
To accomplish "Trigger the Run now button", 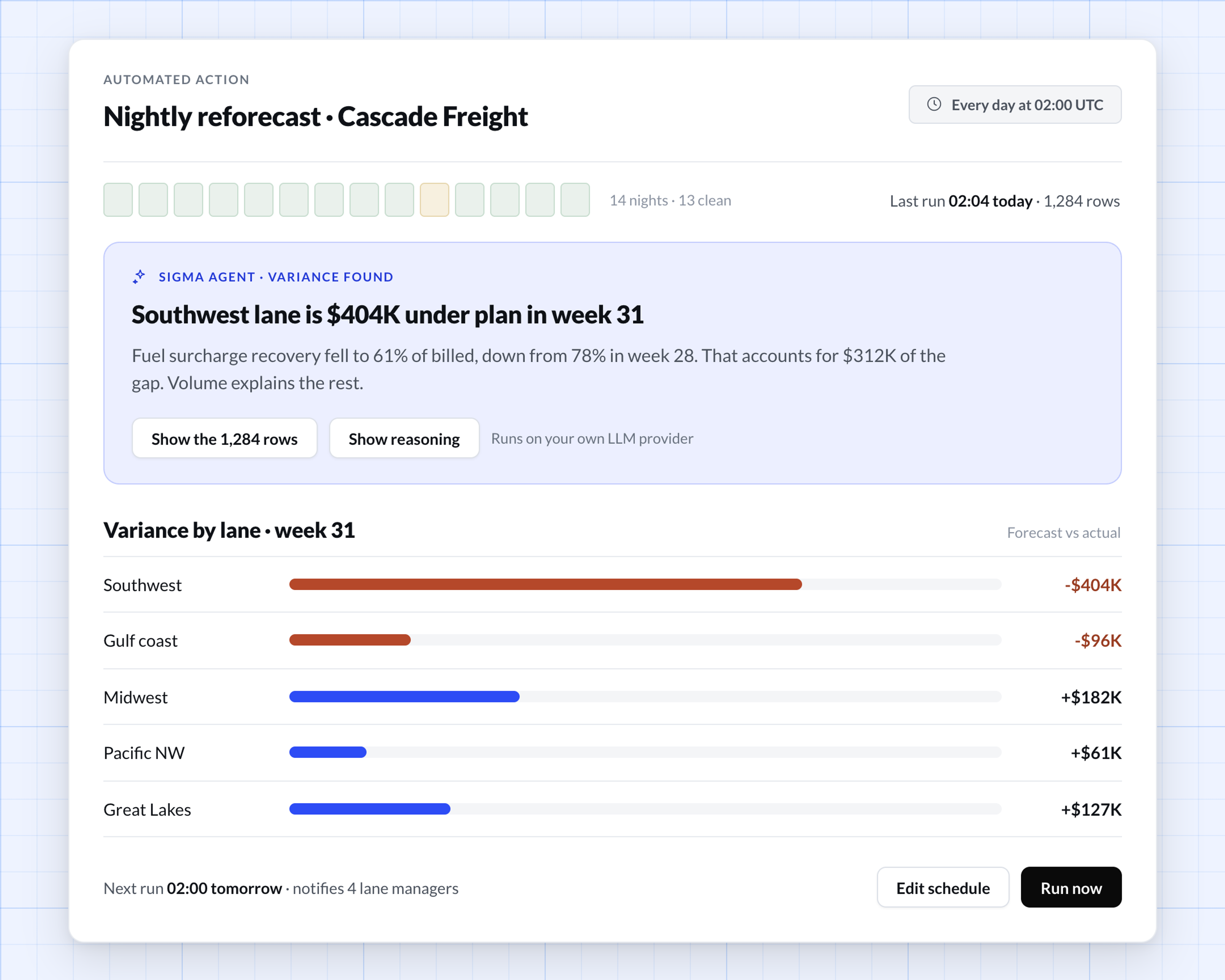I will pyautogui.click(x=1071, y=887).
